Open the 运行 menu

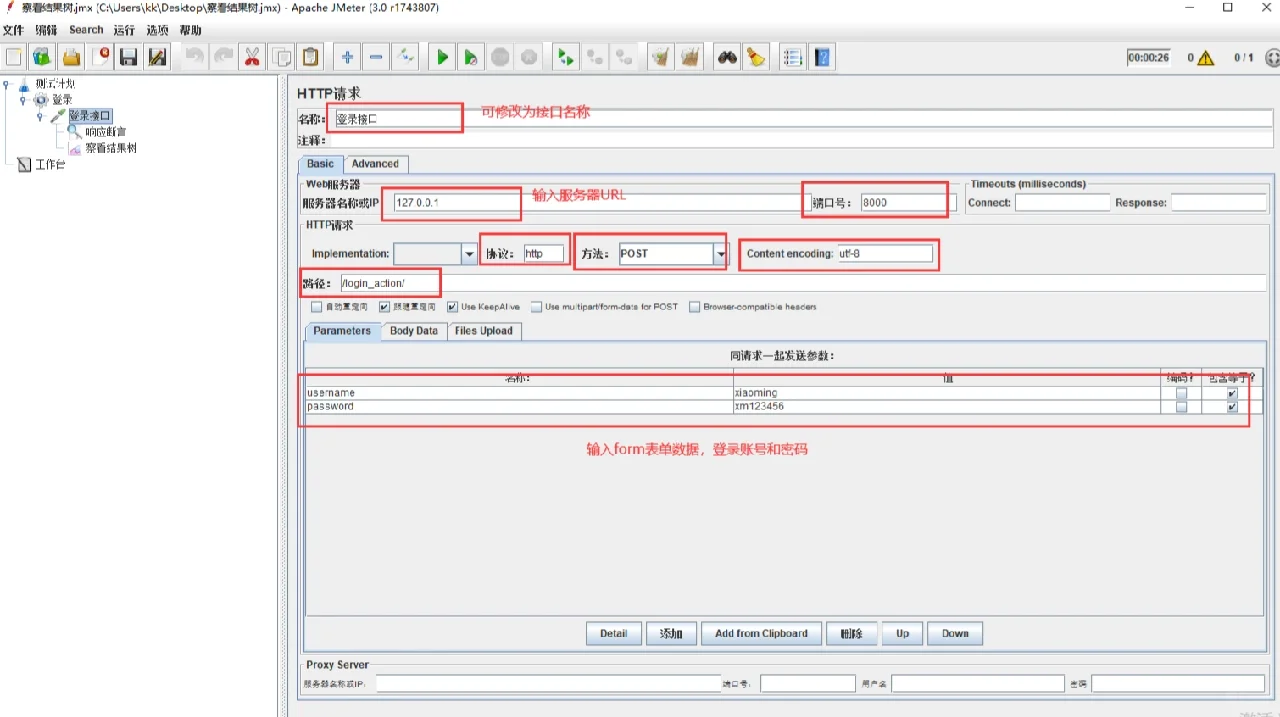pyautogui.click(x=124, y=30)
